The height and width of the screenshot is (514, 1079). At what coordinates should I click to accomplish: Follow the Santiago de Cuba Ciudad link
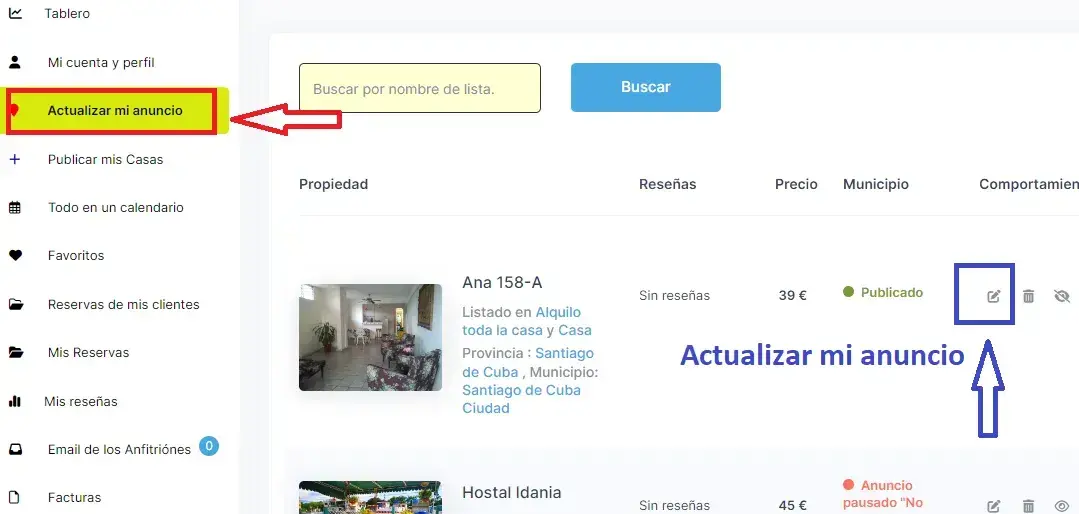[x=521, y=399]
